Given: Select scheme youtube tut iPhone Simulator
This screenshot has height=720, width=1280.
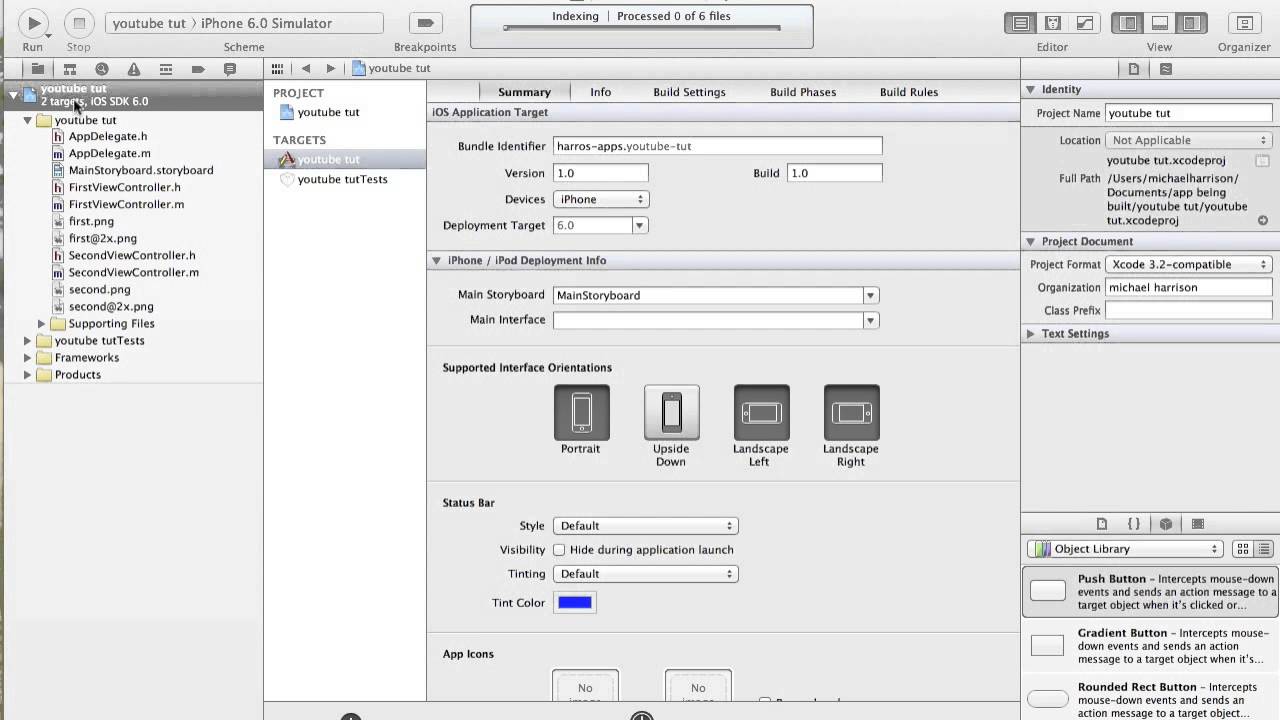Looking at the screenshot, I should pos(244,23).
